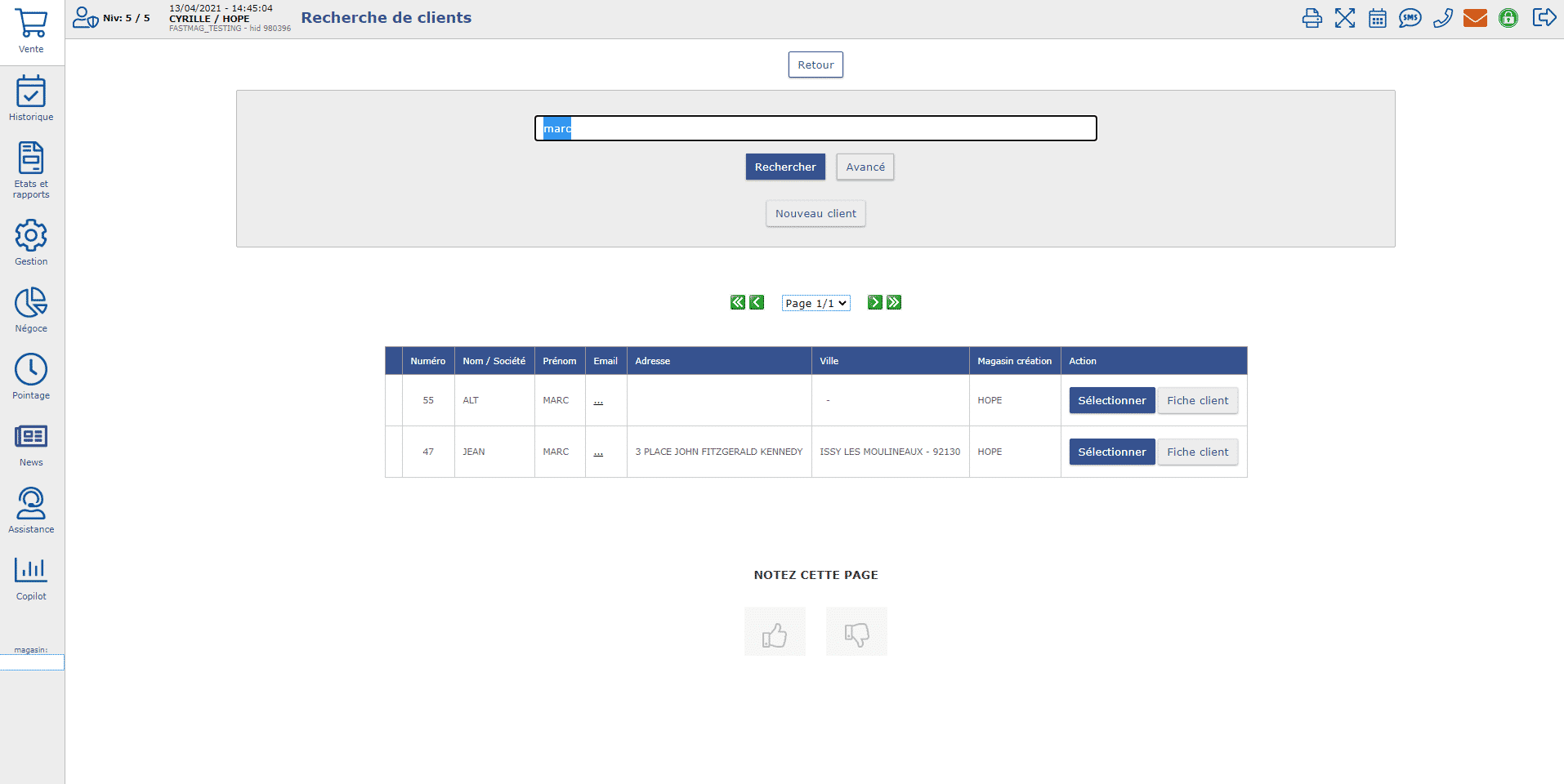Click the printer icon in top toolbar
Image resolution: width=1564 pixels, height=784 pixels.
1312,18
